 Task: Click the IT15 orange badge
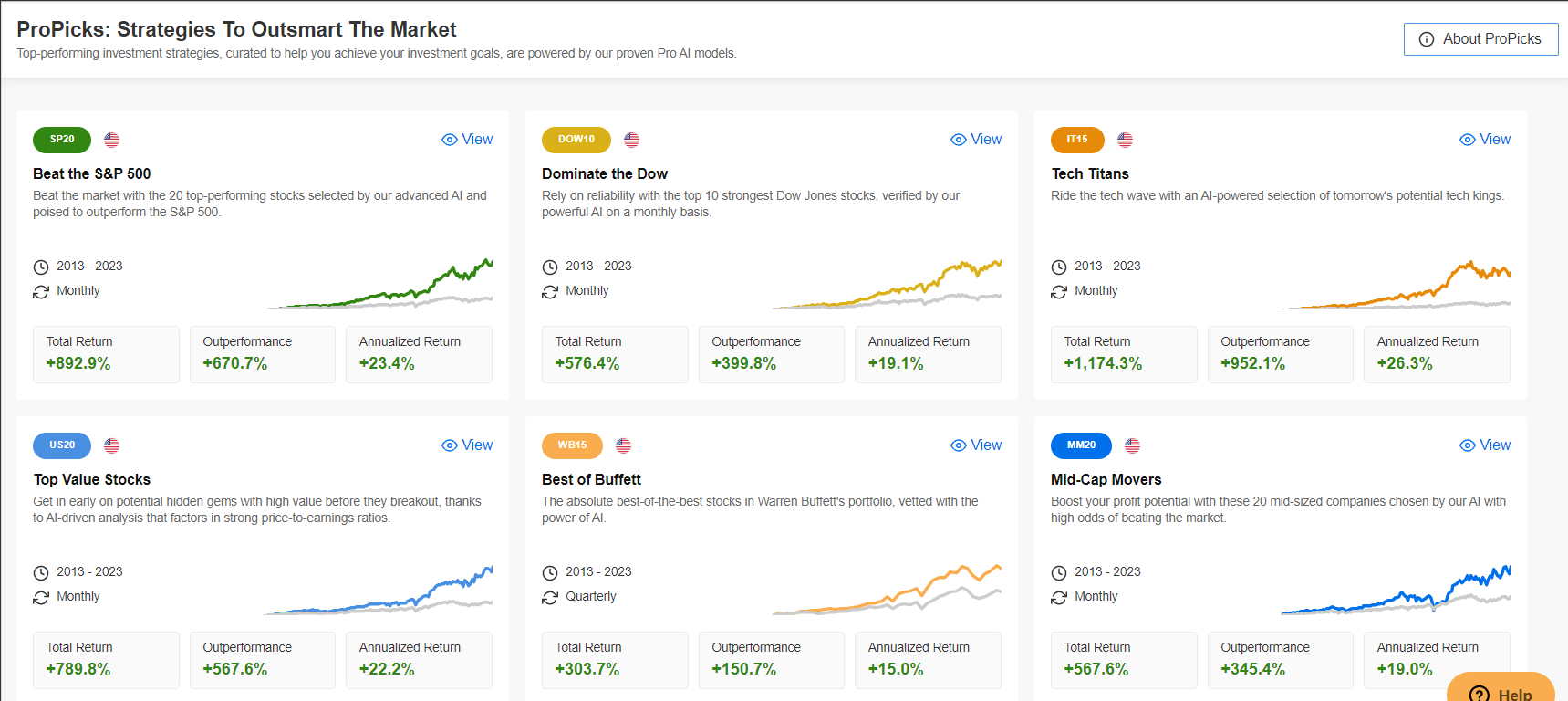[x=1077, y=140]
